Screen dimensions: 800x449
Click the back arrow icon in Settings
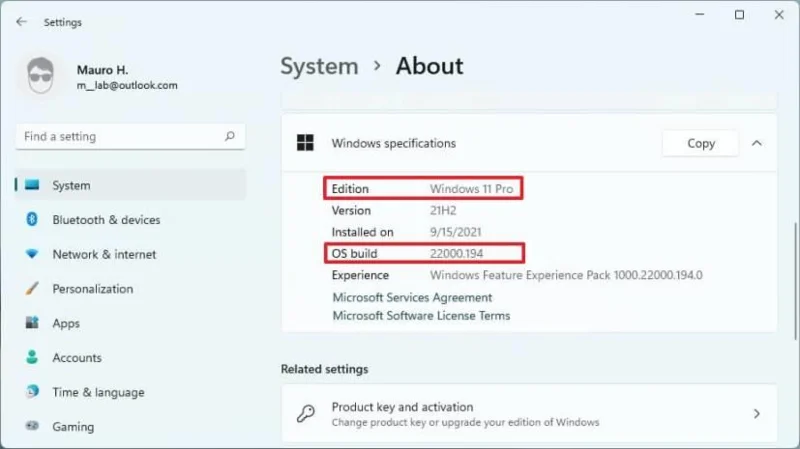click(x=21, y=22)
